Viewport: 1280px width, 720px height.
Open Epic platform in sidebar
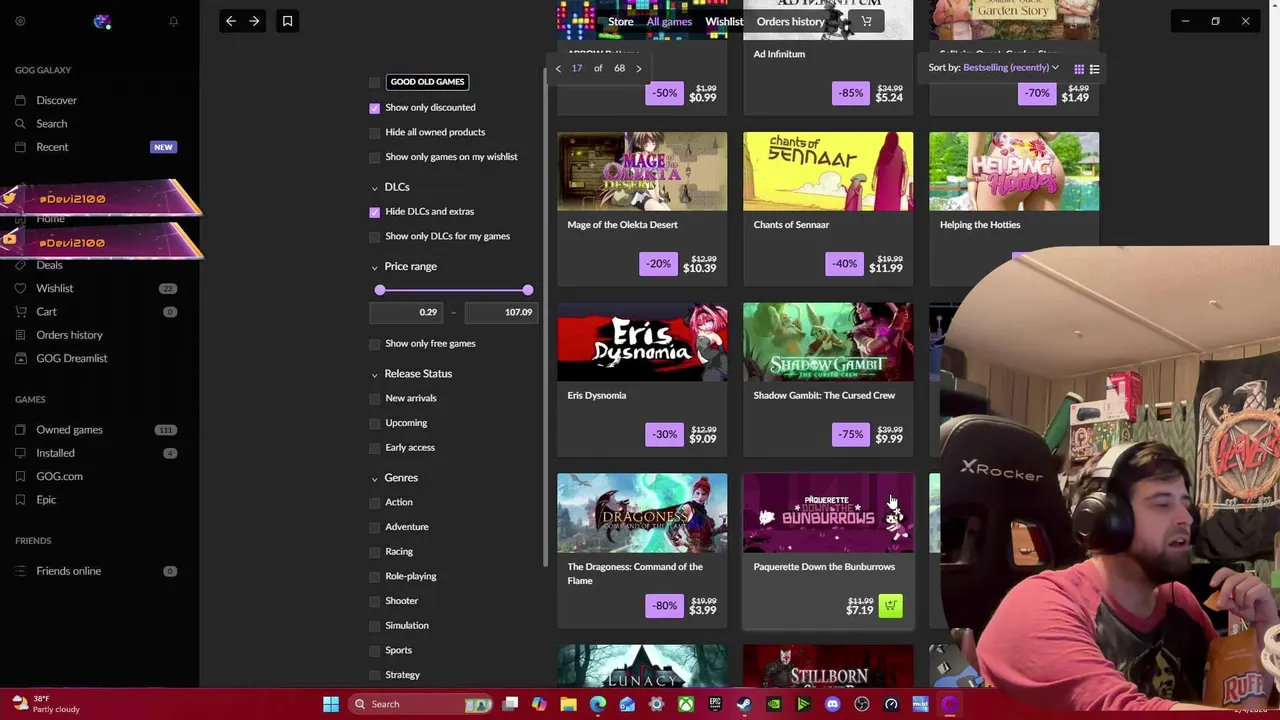tap(46, 500)
